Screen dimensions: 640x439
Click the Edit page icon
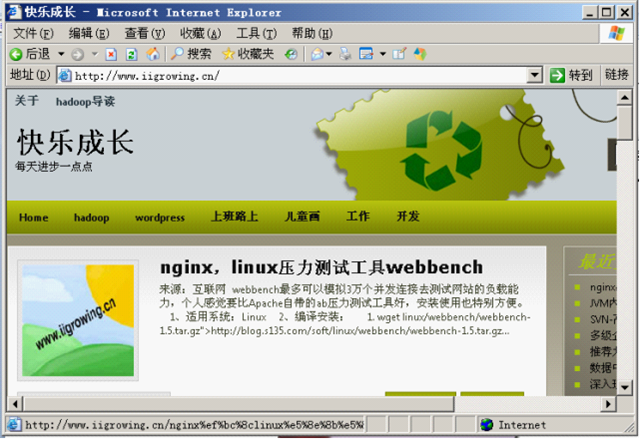point(366,54)
